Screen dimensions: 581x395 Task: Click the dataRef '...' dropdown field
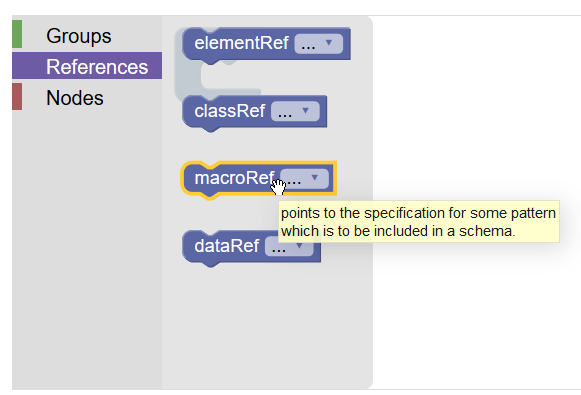pyautogui.click(x=289, y=247)
